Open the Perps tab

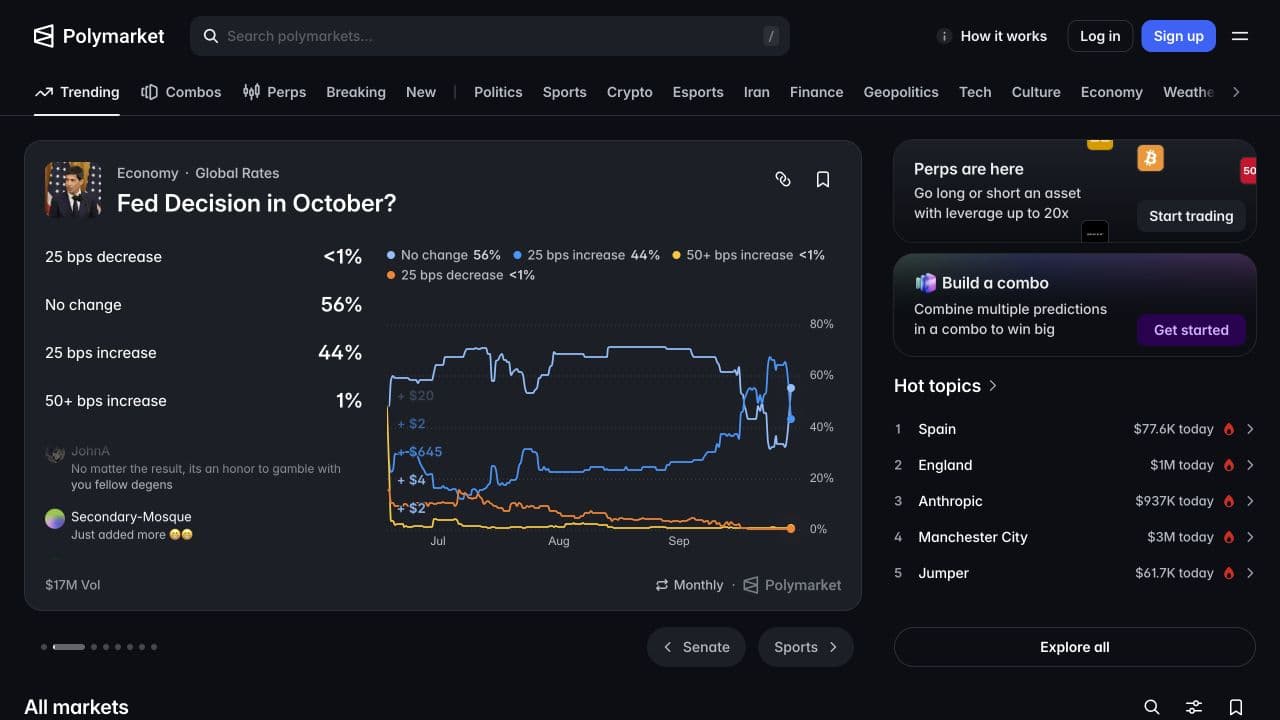(274, 92)
